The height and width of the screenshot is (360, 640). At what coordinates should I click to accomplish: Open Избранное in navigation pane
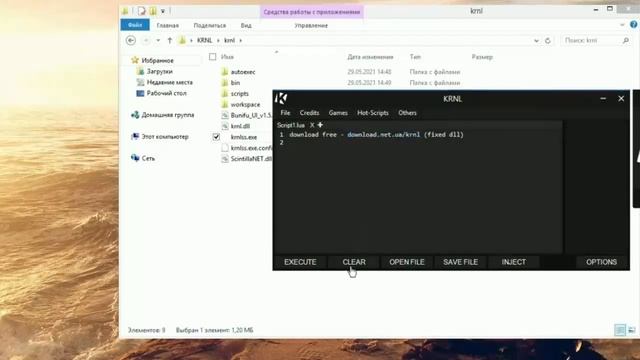[x=157, y=60]
